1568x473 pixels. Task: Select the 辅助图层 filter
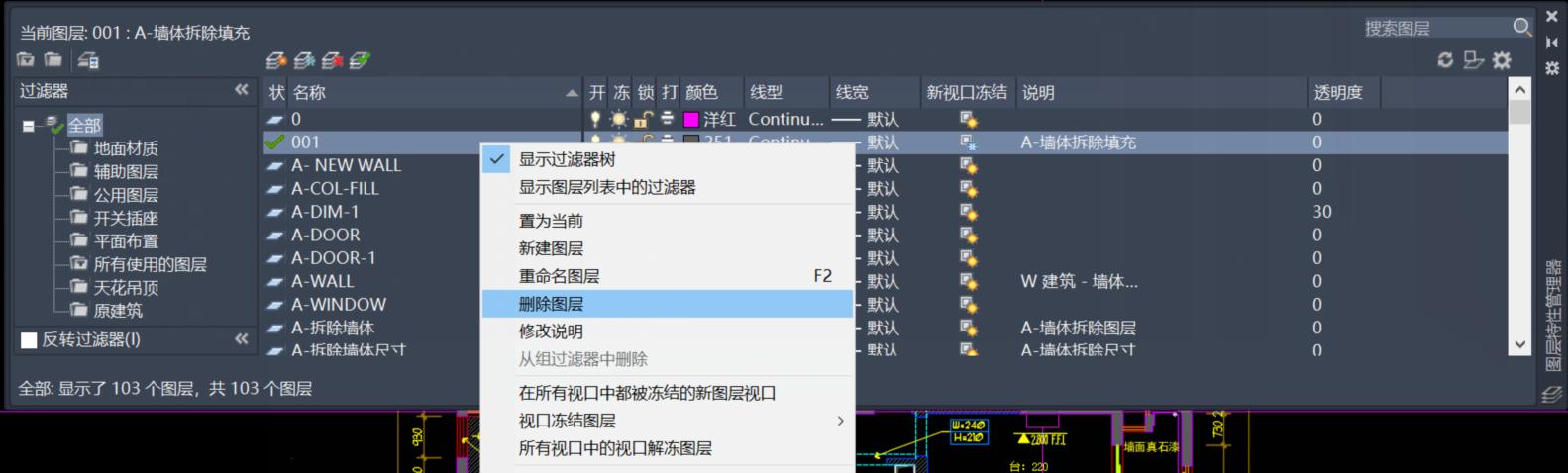click(x=126, y=172)
